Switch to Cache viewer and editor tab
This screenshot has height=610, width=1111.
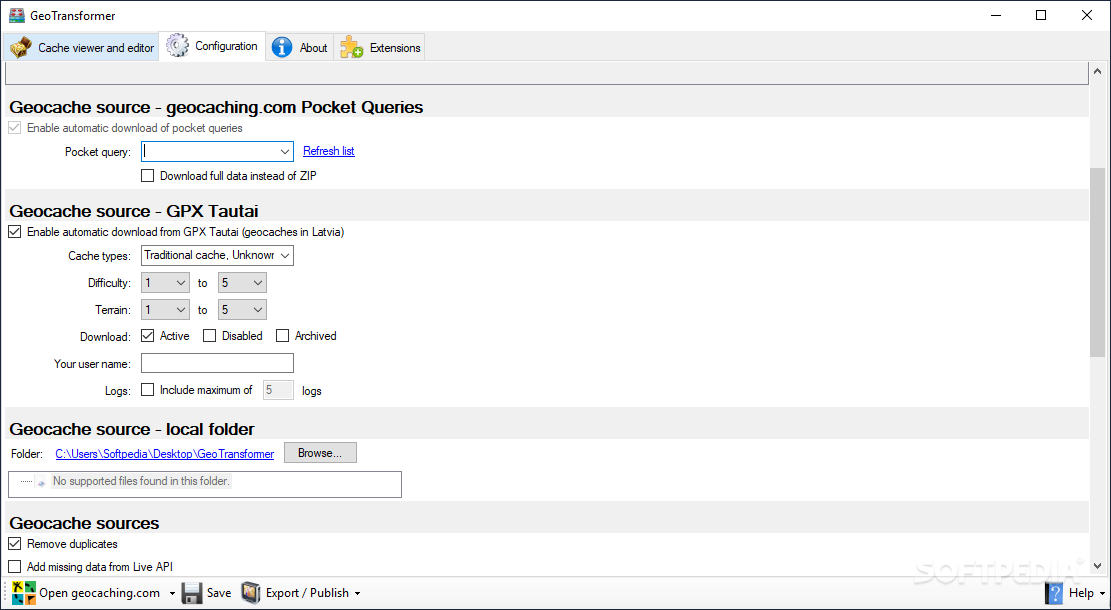tap(82, 47)
